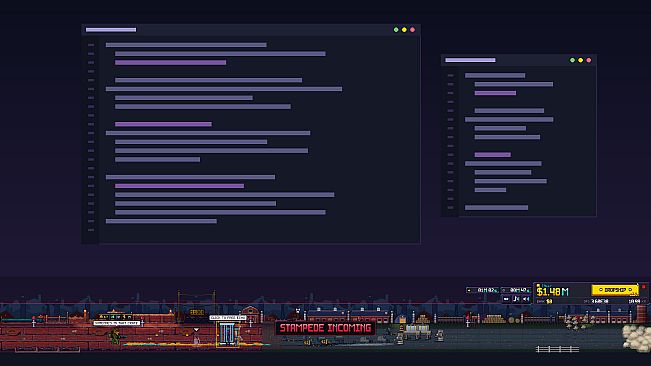Click the title bar label of large window
Image resolution: width=651 pixels, height=366 pixels.
(x=111, y=30)
